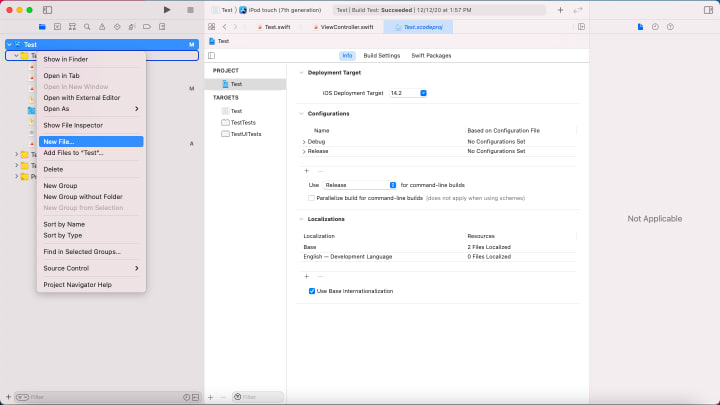This screenshot has width=720, height=405.
Task: Open the Source Control navigator
Action: [57, 27]
